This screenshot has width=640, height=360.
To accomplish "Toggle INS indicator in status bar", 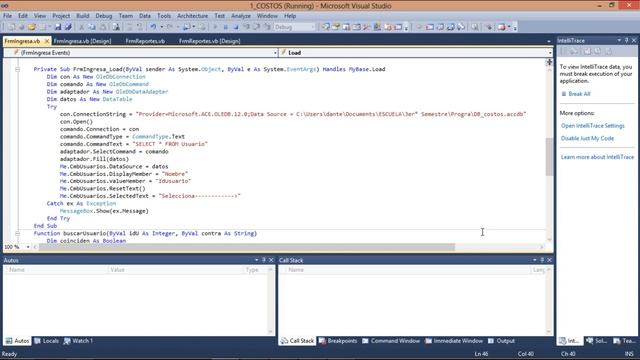I will click(x=629, y=354).
